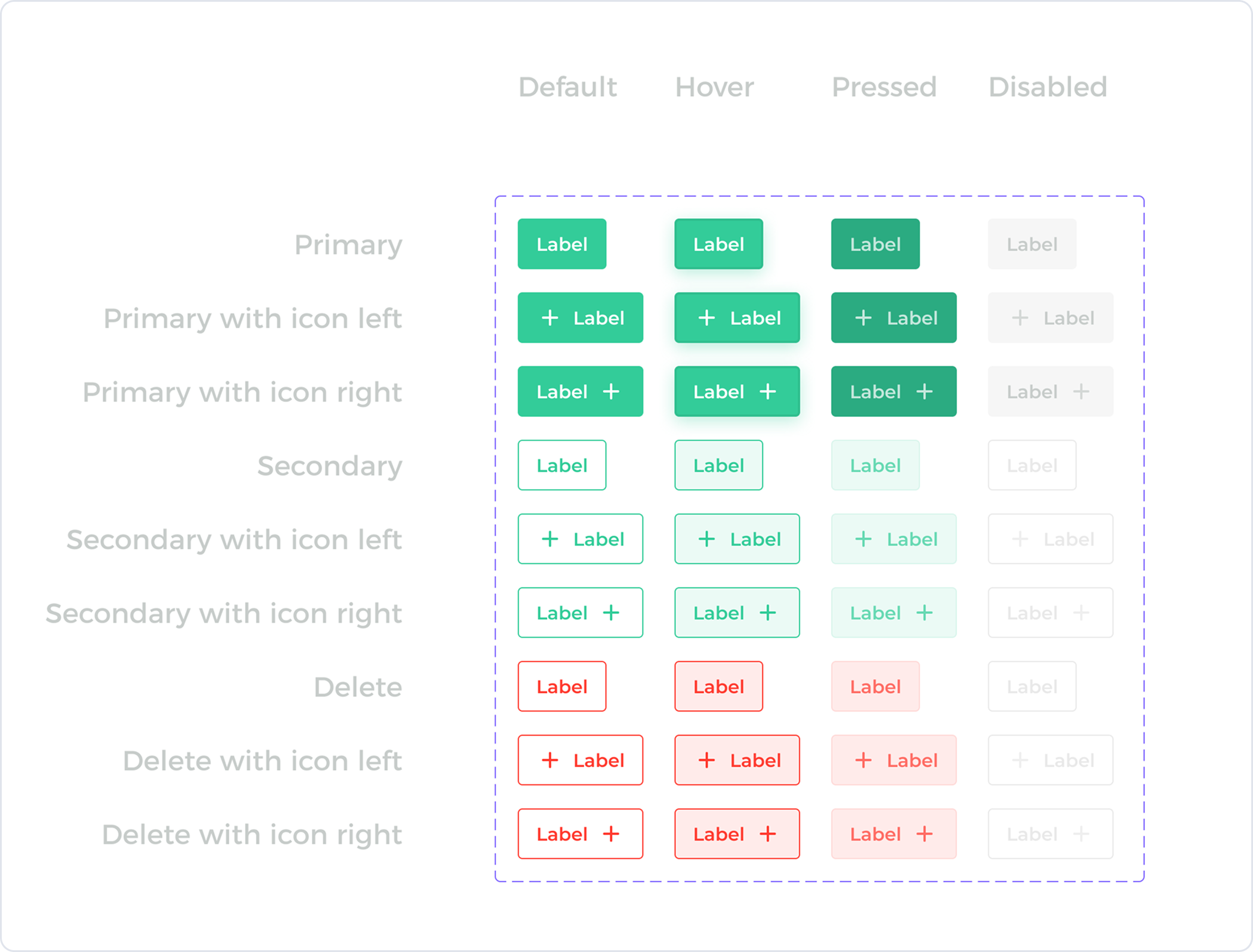This screenshot has width=1253, height=952.
Task: Click plus icon in hover Secondary icon-left button
Action: (x=706, y=539)
